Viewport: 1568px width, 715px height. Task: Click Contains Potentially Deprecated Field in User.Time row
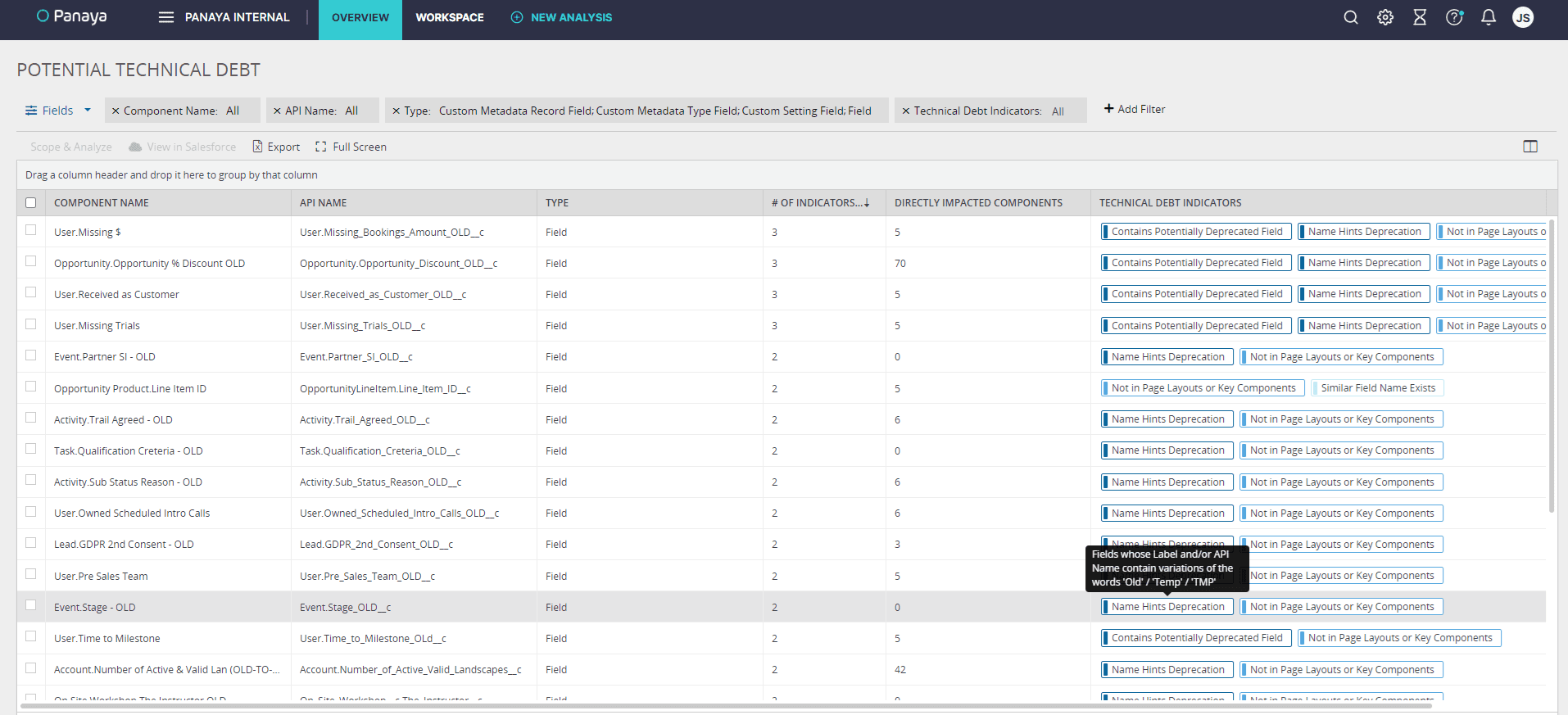[x=1196, y=638]
